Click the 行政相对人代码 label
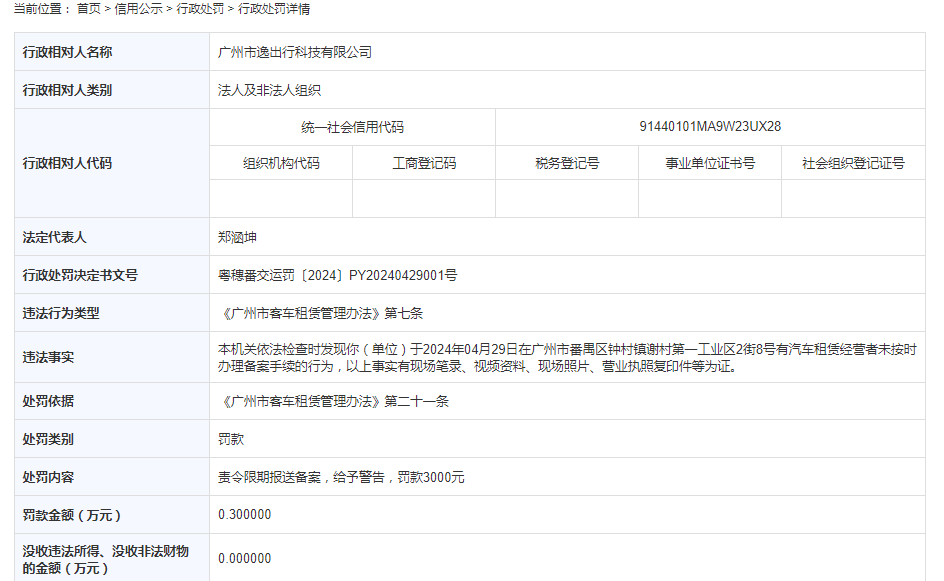 [67, 163]
